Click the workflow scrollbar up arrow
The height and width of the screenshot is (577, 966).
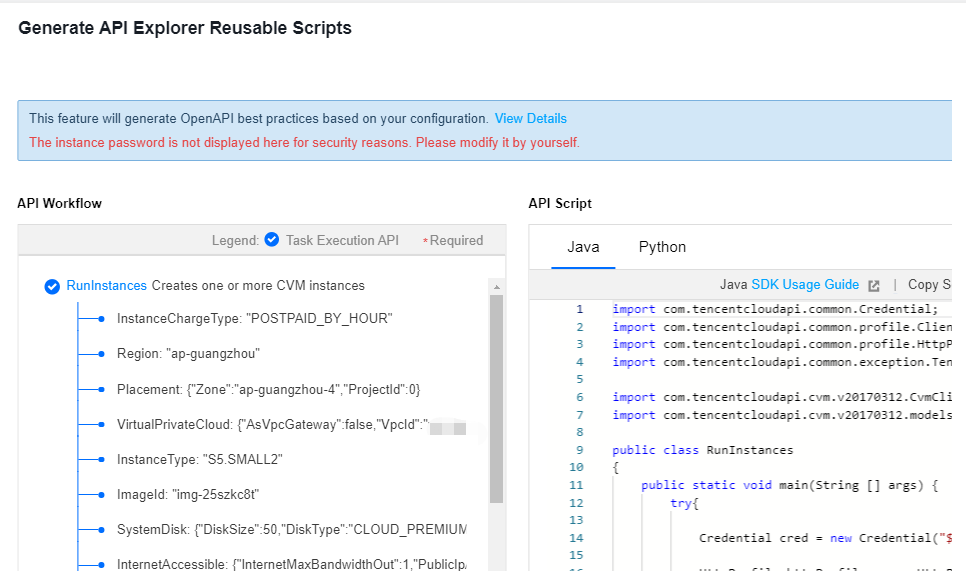pos(496,286)
